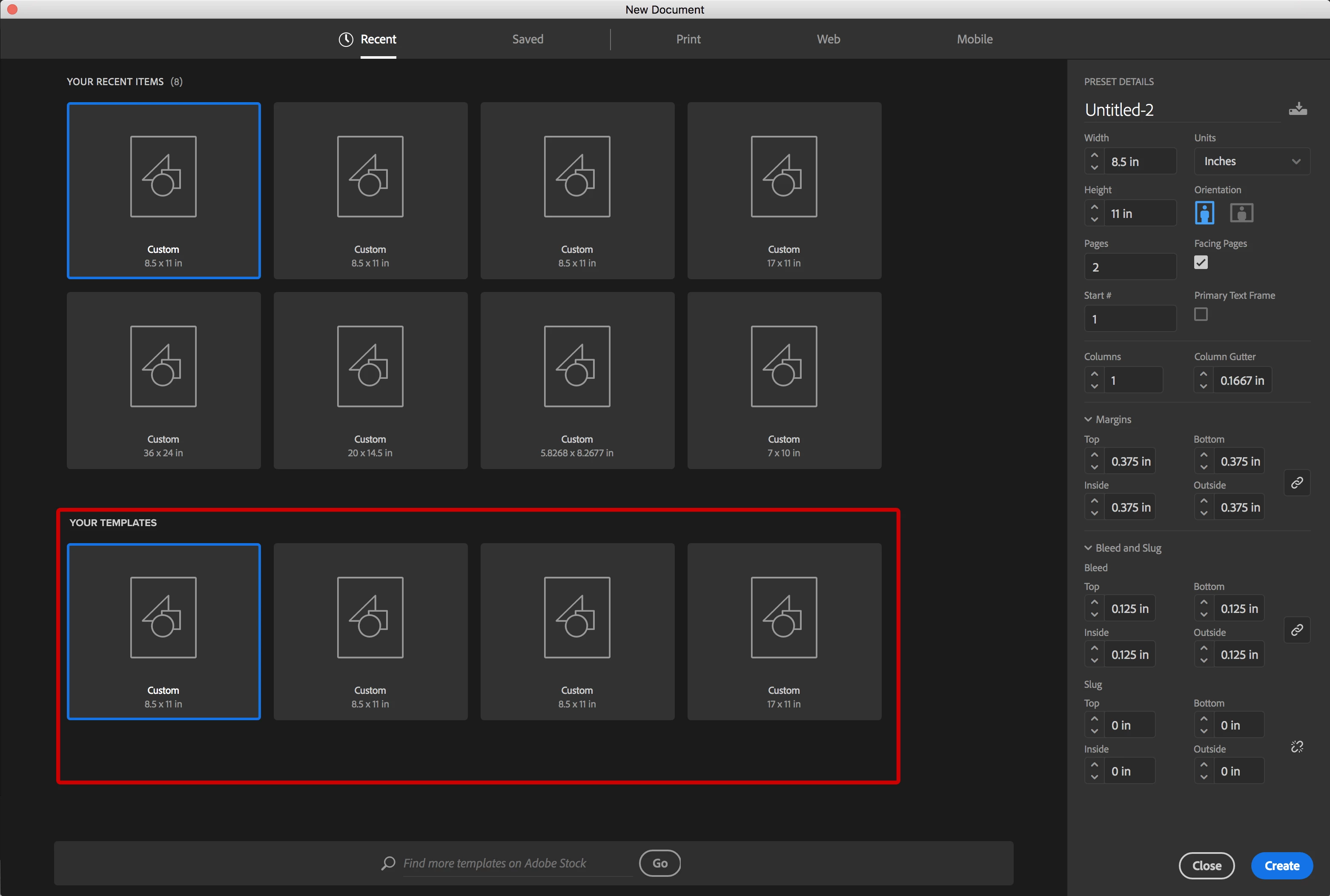The image size is (1330, 896).
Task: Select the 36 x 24 in recent preset
Action: pos(163,380)
